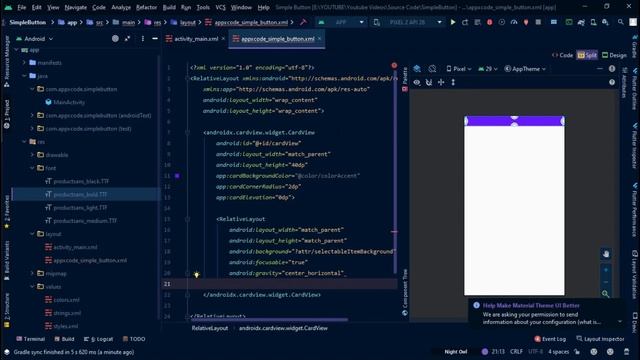Click the Scroll from Source target icon
Screen dimensions: 640x360
pyautogui.click(x=116, y=39)
